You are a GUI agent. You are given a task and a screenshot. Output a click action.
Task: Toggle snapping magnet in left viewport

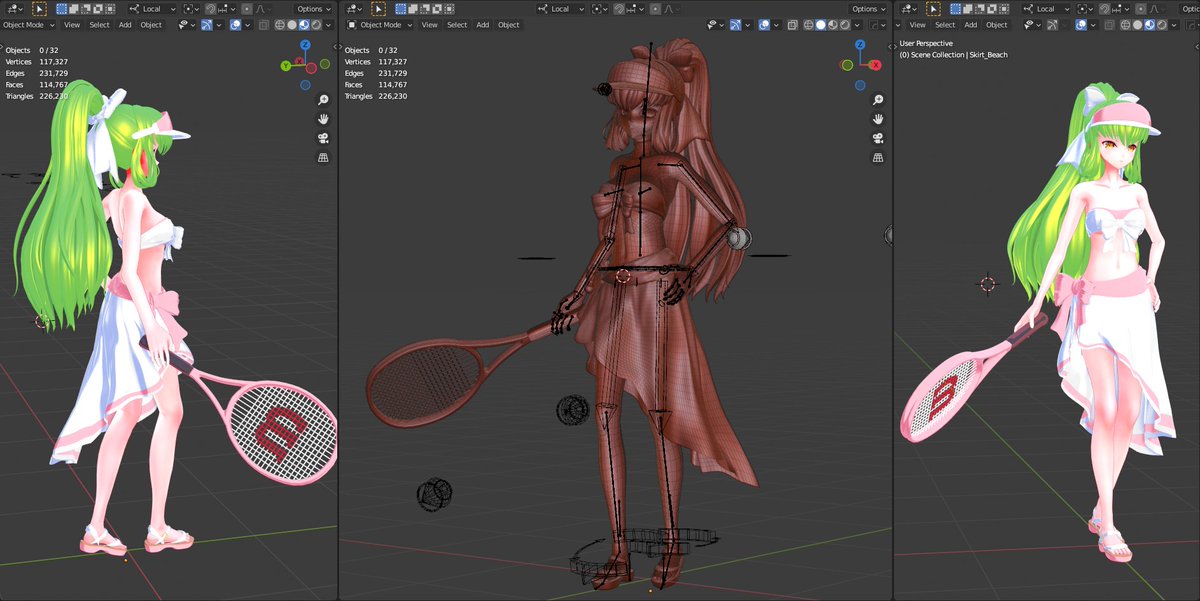pyautogui.click(x=210, y=9)
